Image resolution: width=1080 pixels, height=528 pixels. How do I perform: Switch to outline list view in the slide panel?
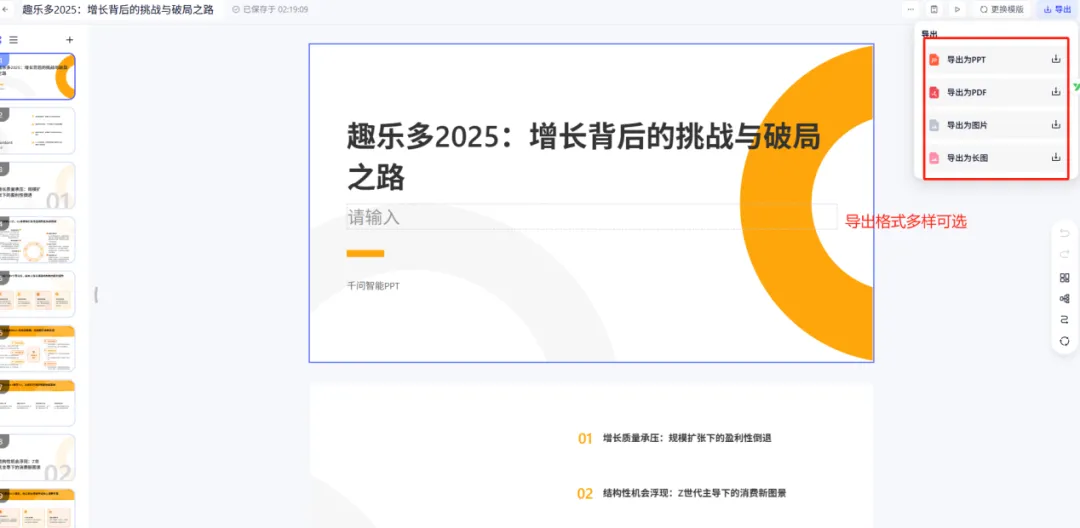coord(14,40)
